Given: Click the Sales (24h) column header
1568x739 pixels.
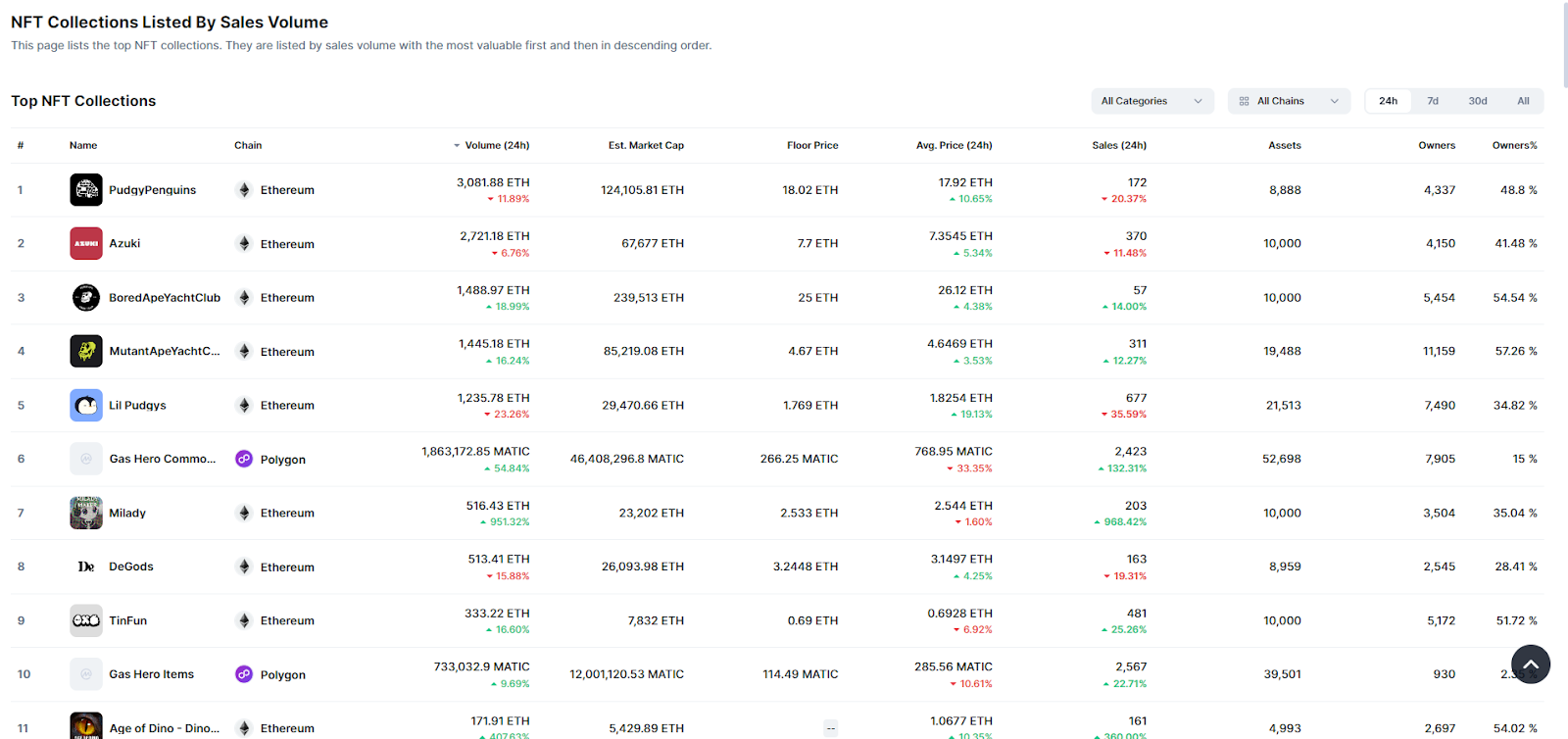Looking at the screenshot, I should [1119, 145].
